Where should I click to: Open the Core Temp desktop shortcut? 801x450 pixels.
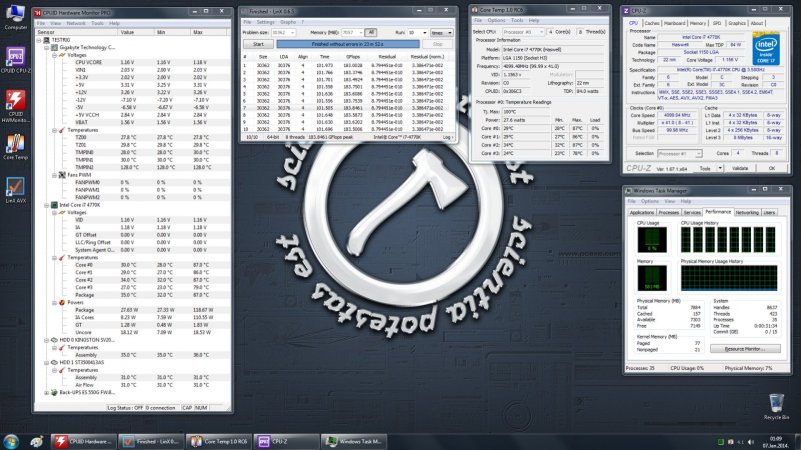click(x=15, y=147)
